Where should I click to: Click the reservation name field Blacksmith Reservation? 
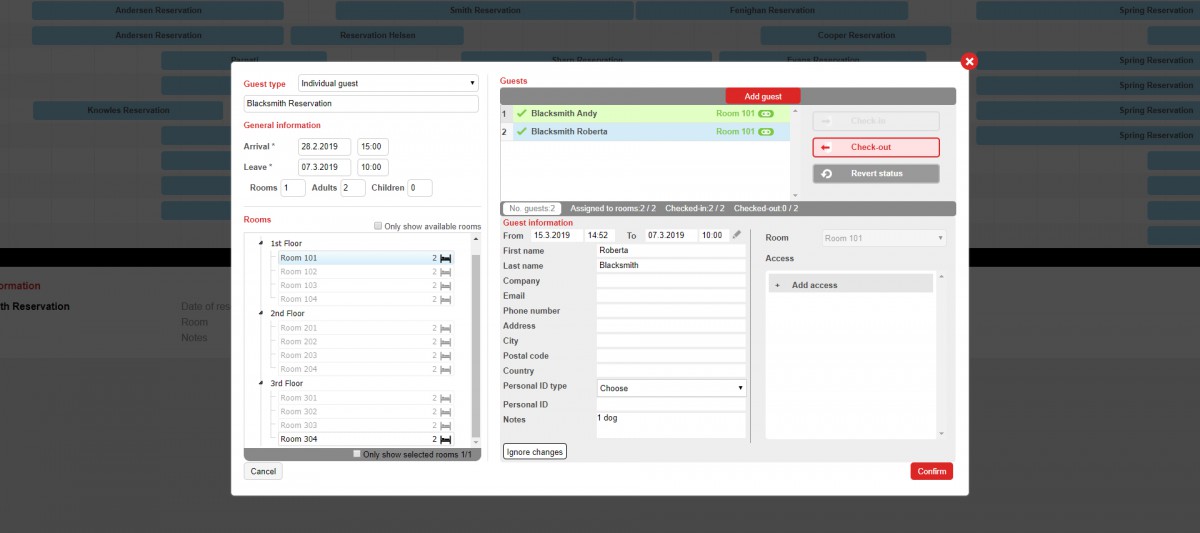(361, 103)
